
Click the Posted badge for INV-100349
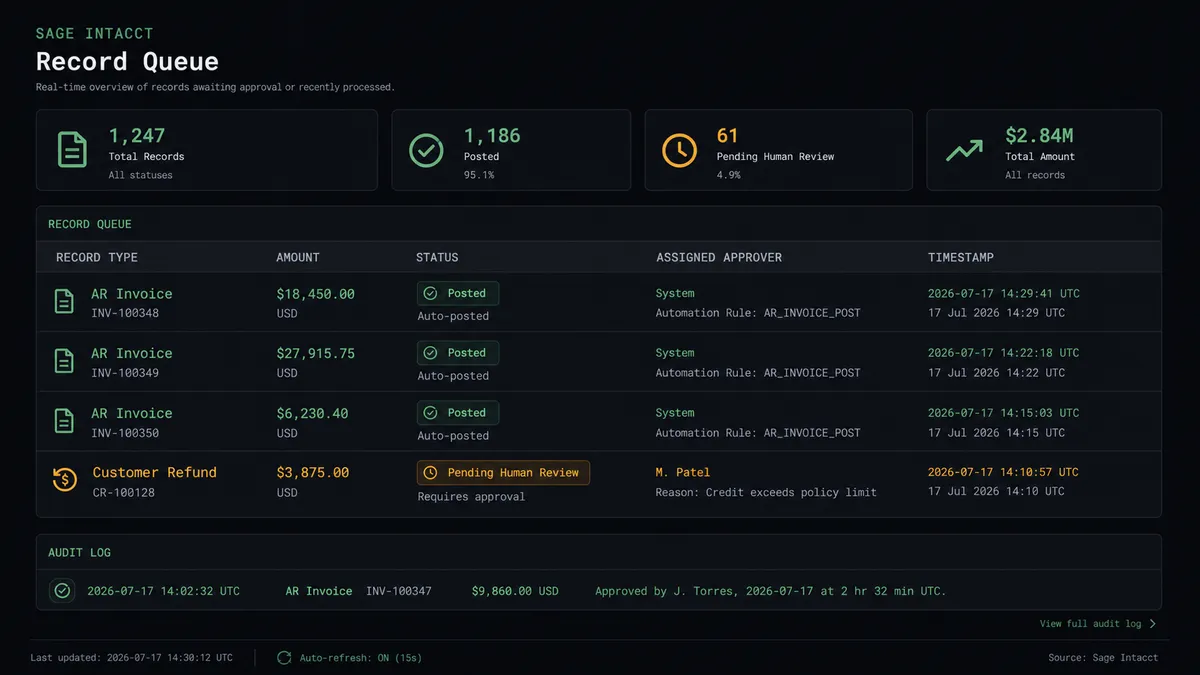pyautogui.click(x=458, y=353)
